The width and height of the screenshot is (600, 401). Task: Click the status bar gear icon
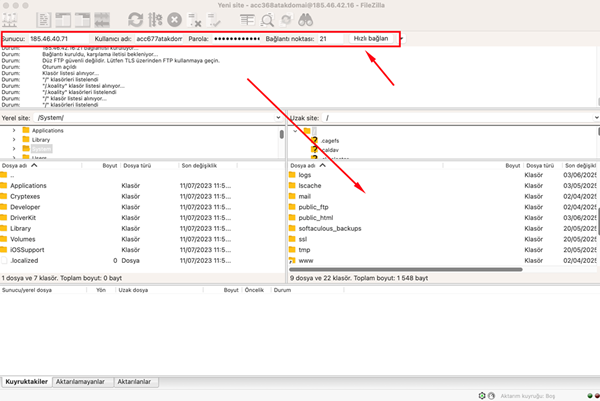482,396
